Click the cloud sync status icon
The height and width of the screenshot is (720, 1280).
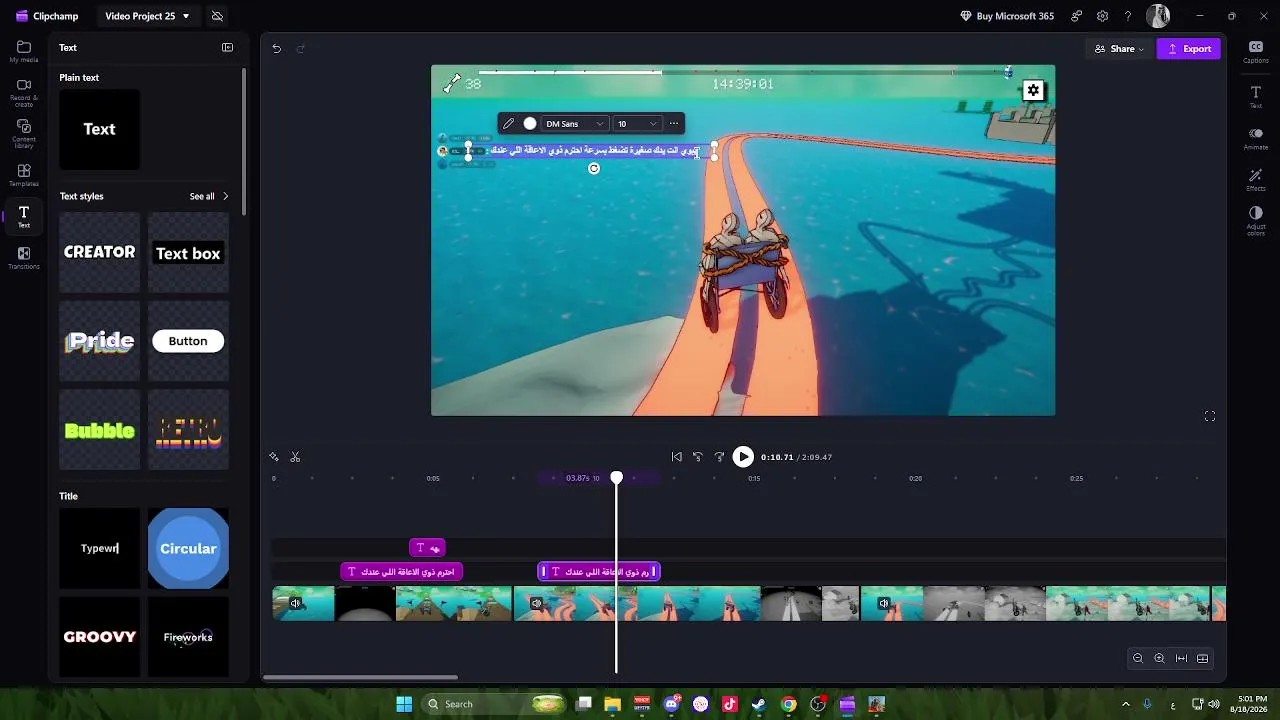point(217,16)
